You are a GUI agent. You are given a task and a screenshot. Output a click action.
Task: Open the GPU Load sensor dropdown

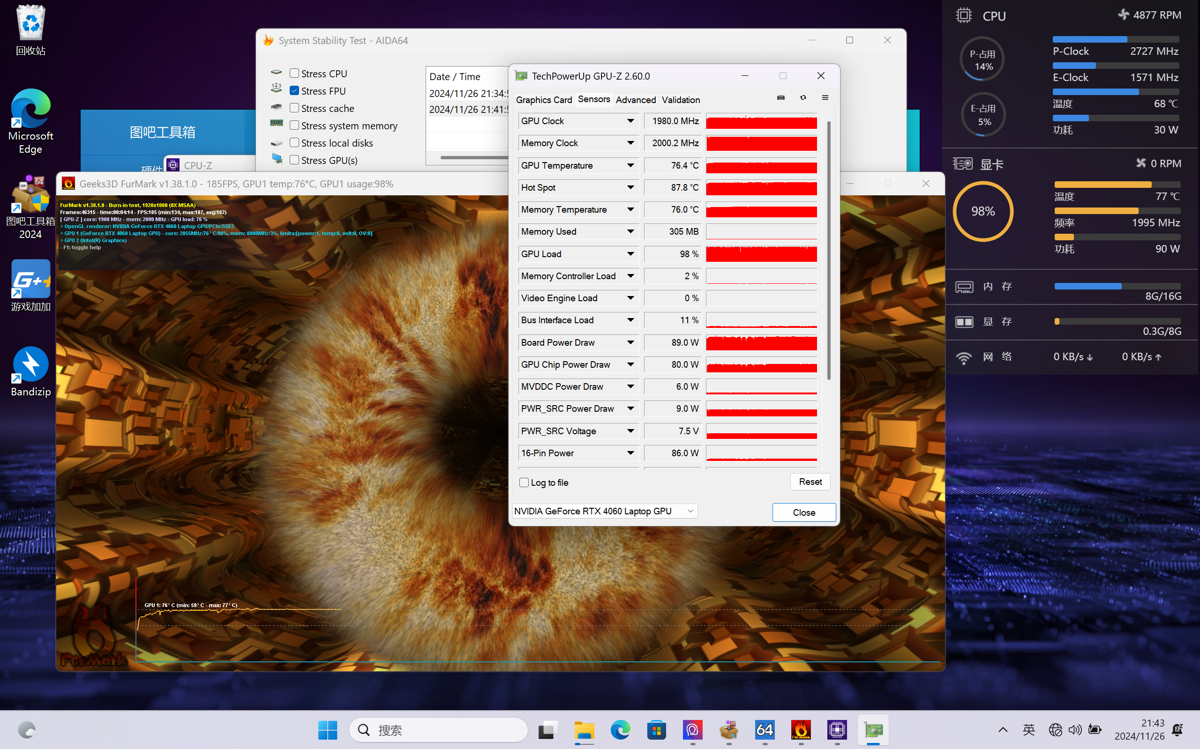630,254
